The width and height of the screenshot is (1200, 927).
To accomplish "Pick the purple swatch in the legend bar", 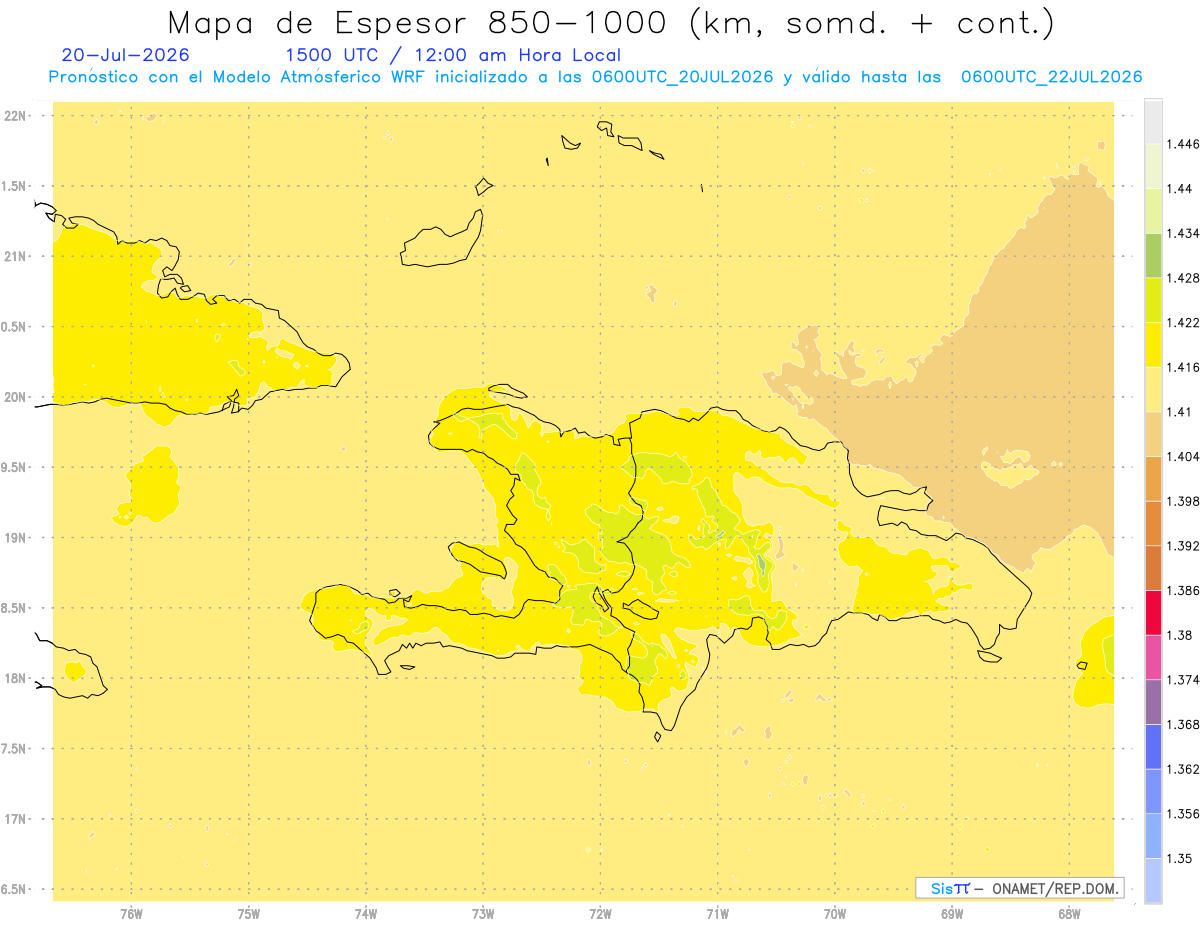I will (1153, 702).
